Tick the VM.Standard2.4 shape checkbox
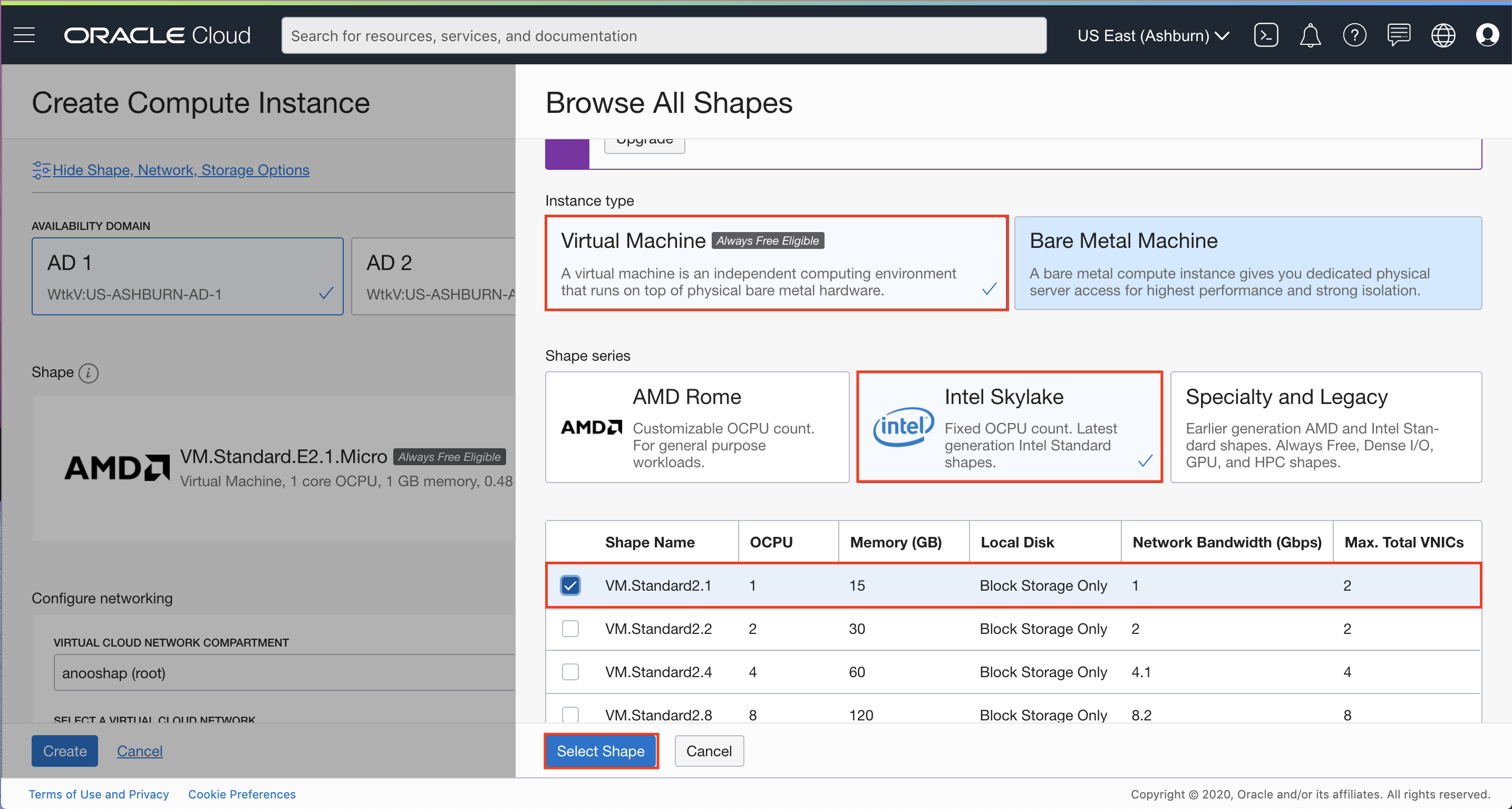Screen dimensions: 1512x809 570,672
